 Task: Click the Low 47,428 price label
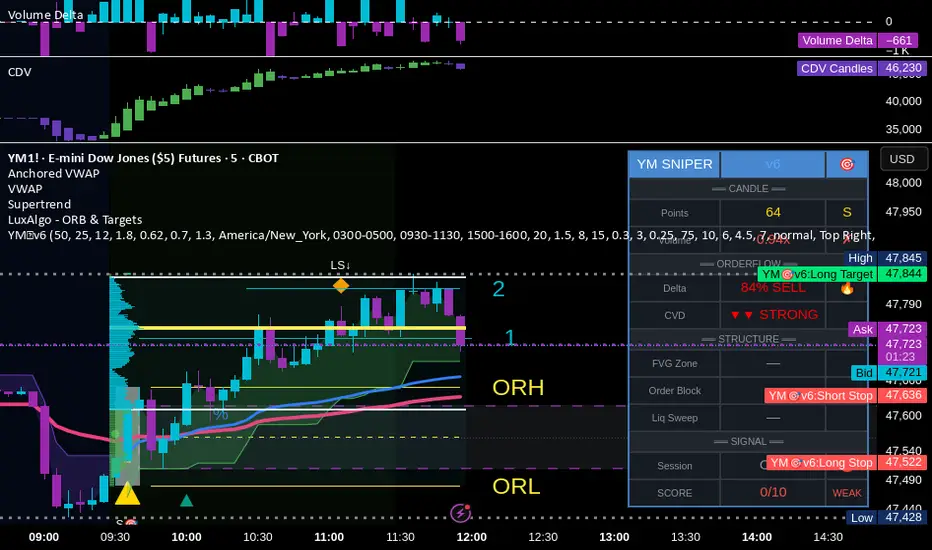pyautogui.click(x=885, y=518)
